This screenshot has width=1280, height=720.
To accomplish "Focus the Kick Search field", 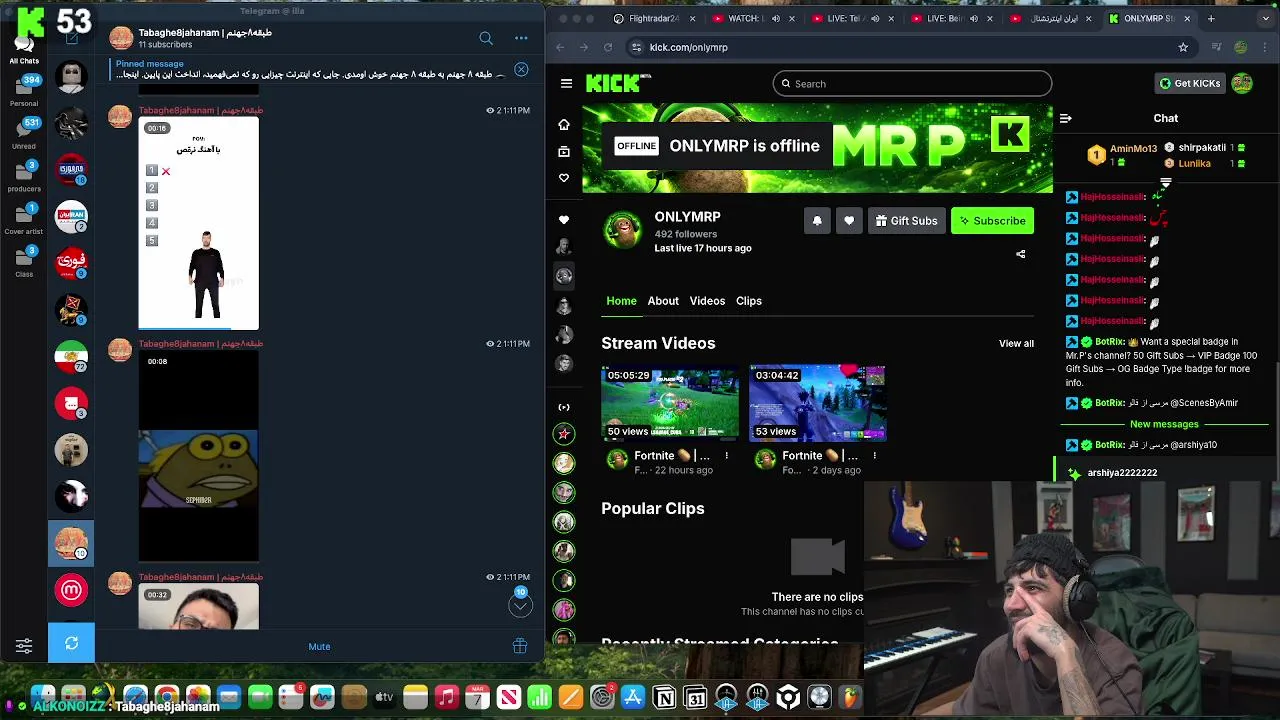I will (x=912, y=84).
